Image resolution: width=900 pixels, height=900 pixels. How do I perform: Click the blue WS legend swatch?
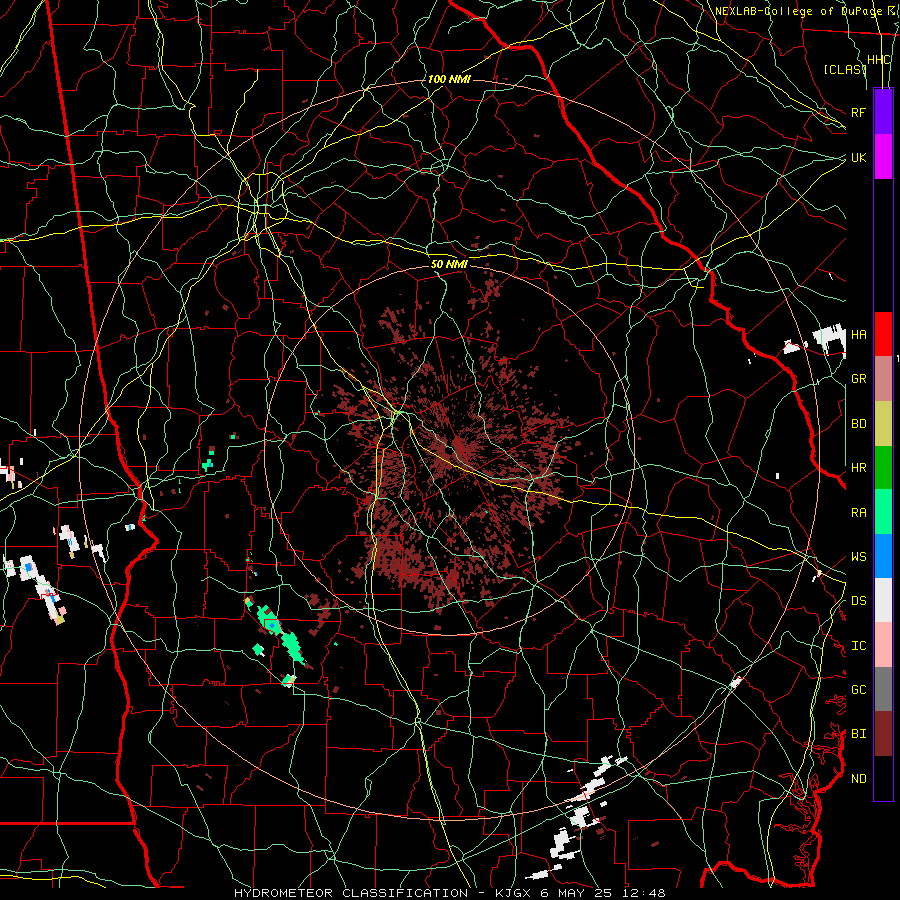tap(883, 556)
